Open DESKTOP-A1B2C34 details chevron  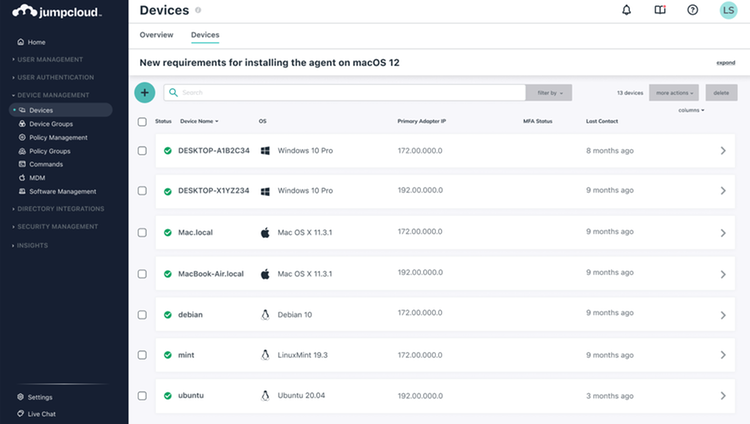723,151
